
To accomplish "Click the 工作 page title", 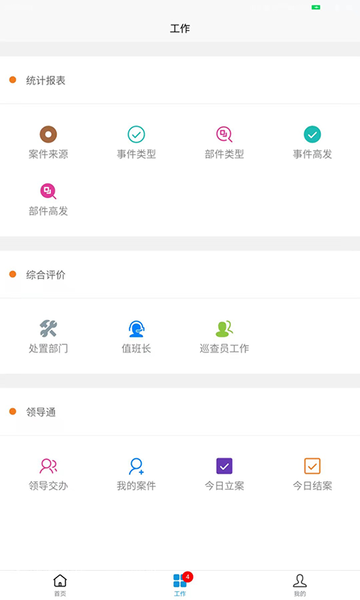I will point(180,28).
